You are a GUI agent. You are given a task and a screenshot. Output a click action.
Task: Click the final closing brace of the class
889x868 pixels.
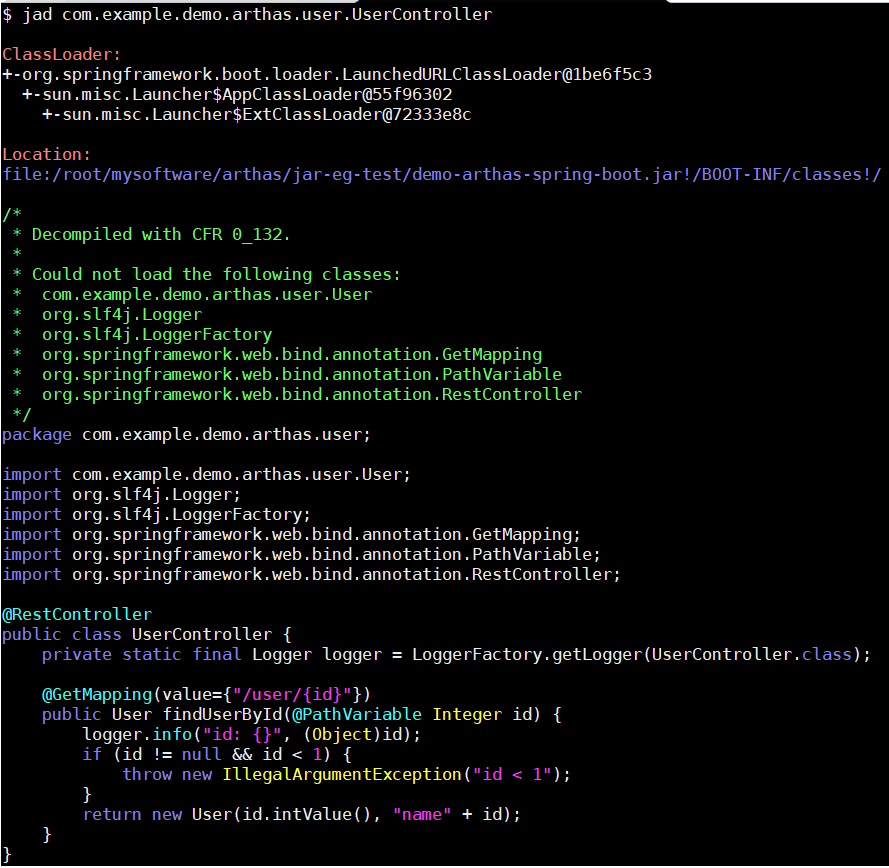pyautogui.click(x=7, y=854)
